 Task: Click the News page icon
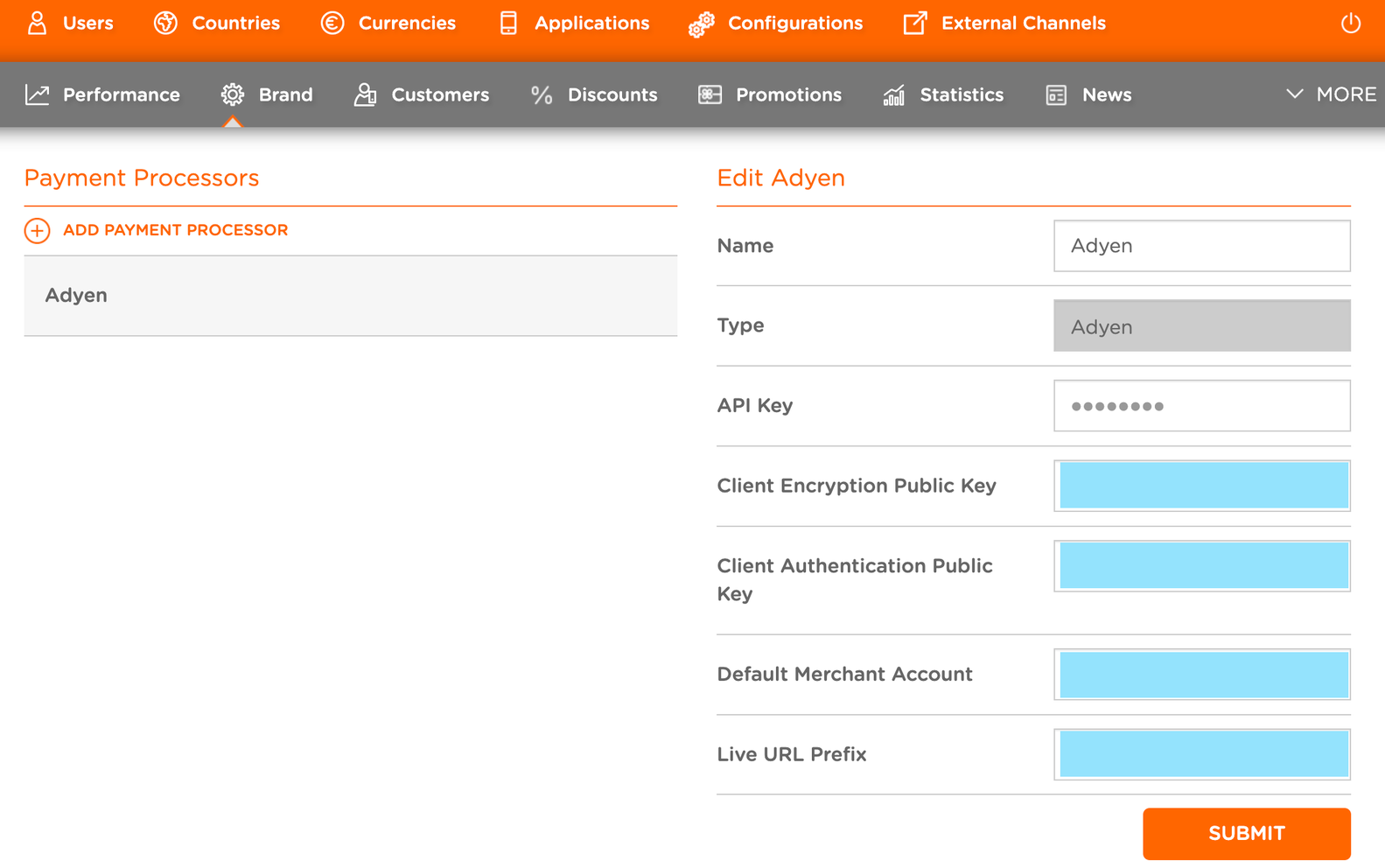(1056, 94)
